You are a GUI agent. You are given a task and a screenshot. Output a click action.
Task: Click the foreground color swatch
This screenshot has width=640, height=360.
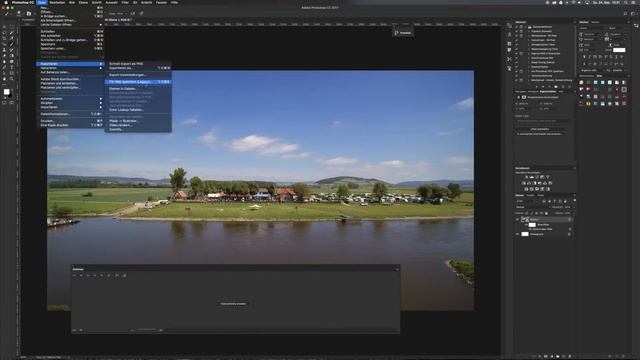coord(6,92)
